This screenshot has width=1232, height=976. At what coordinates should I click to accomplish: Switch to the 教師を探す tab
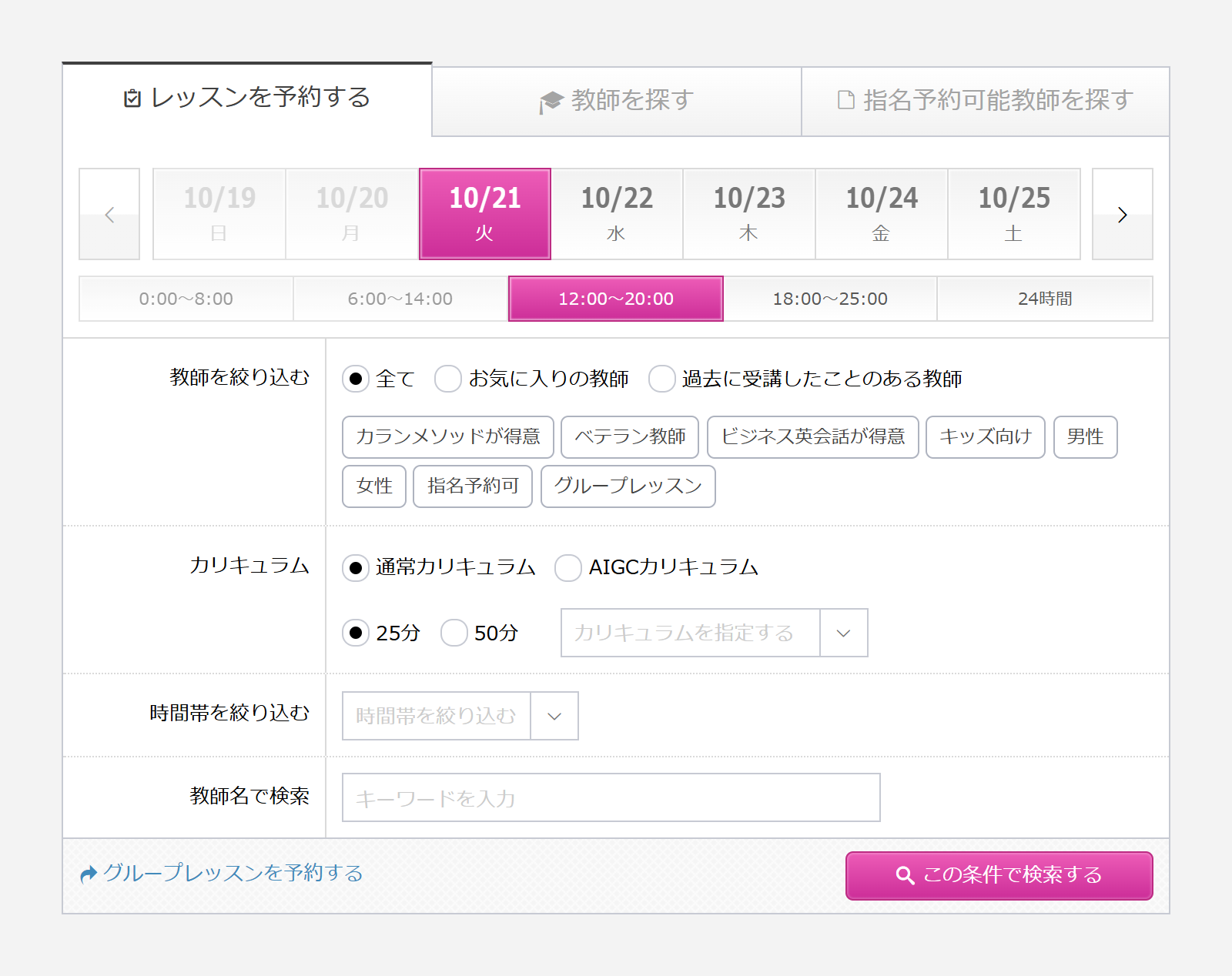click(617, 102)
